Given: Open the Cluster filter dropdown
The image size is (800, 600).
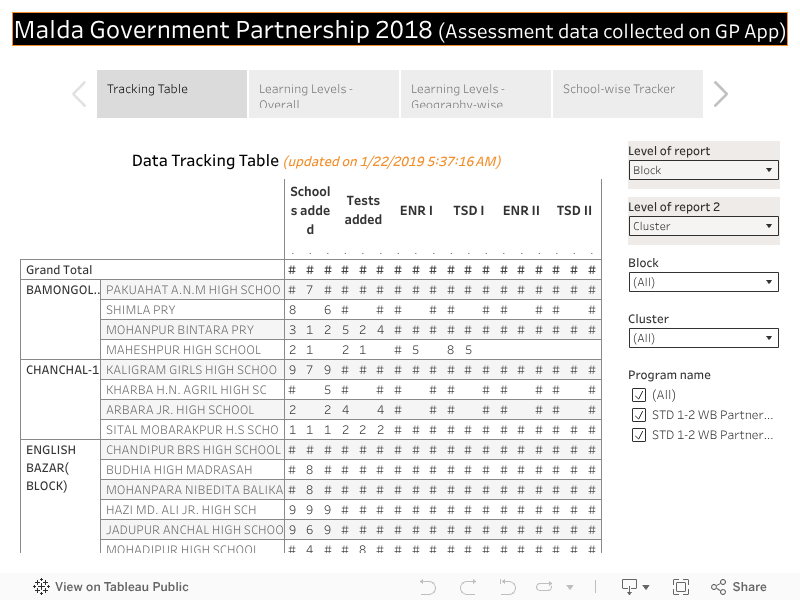Looking at the screenshot, I should 703,338.
